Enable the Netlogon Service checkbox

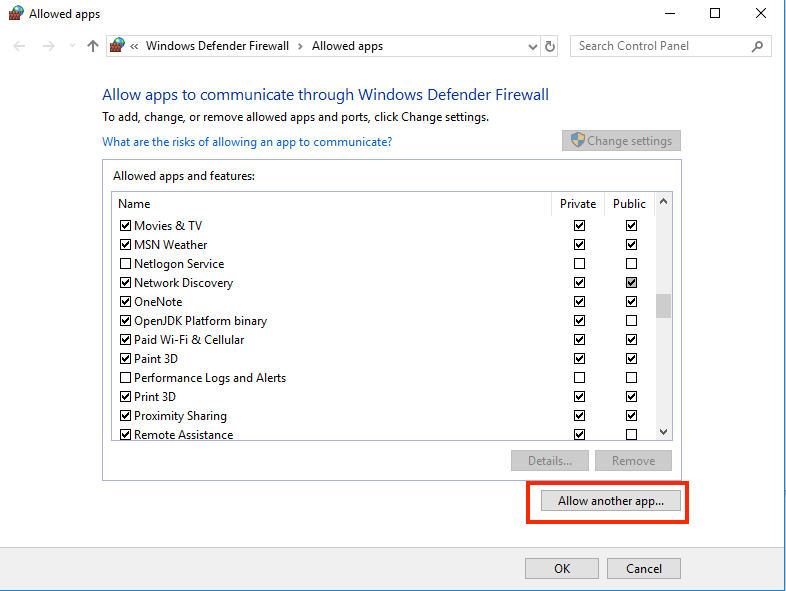[125, 264]
